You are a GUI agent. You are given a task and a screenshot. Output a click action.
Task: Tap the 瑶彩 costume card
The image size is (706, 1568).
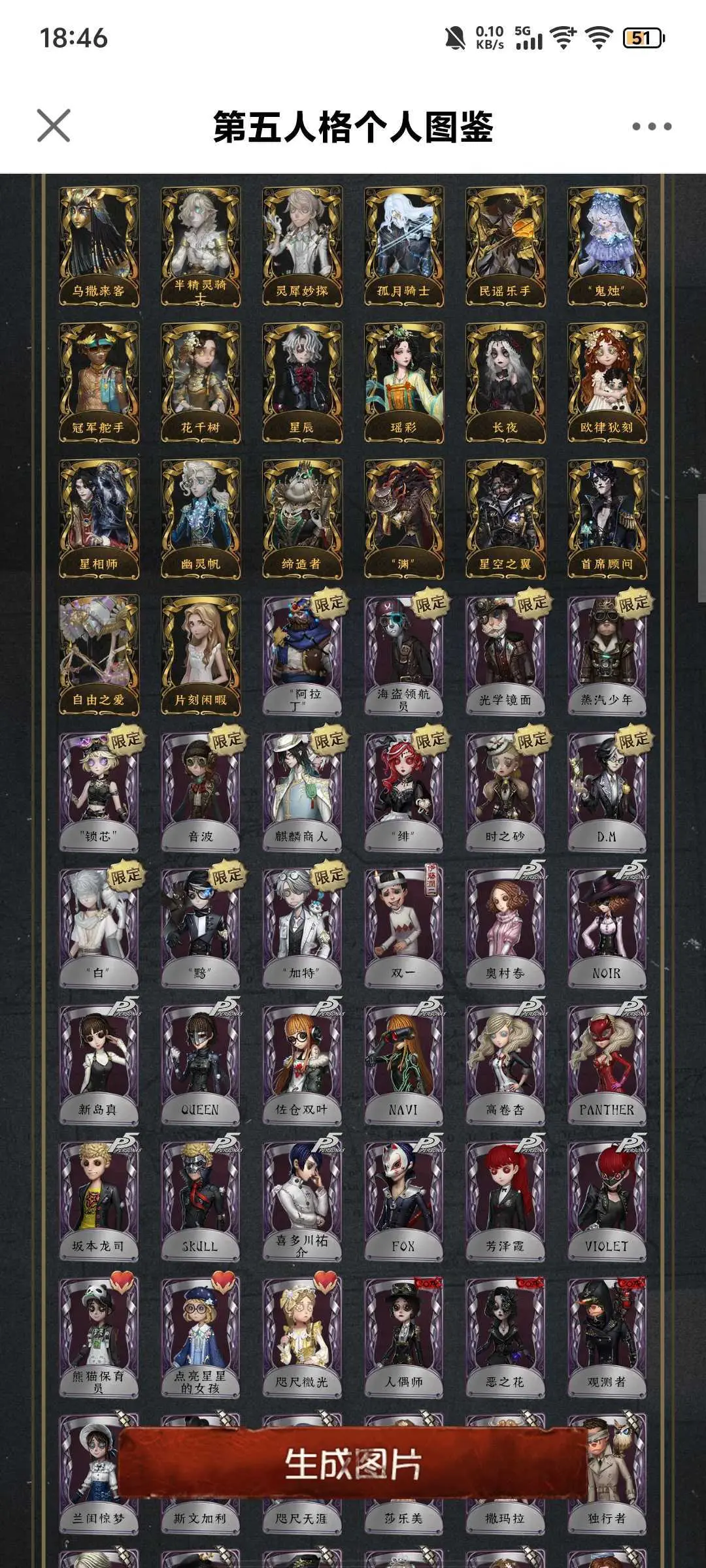tap(403, 384)
